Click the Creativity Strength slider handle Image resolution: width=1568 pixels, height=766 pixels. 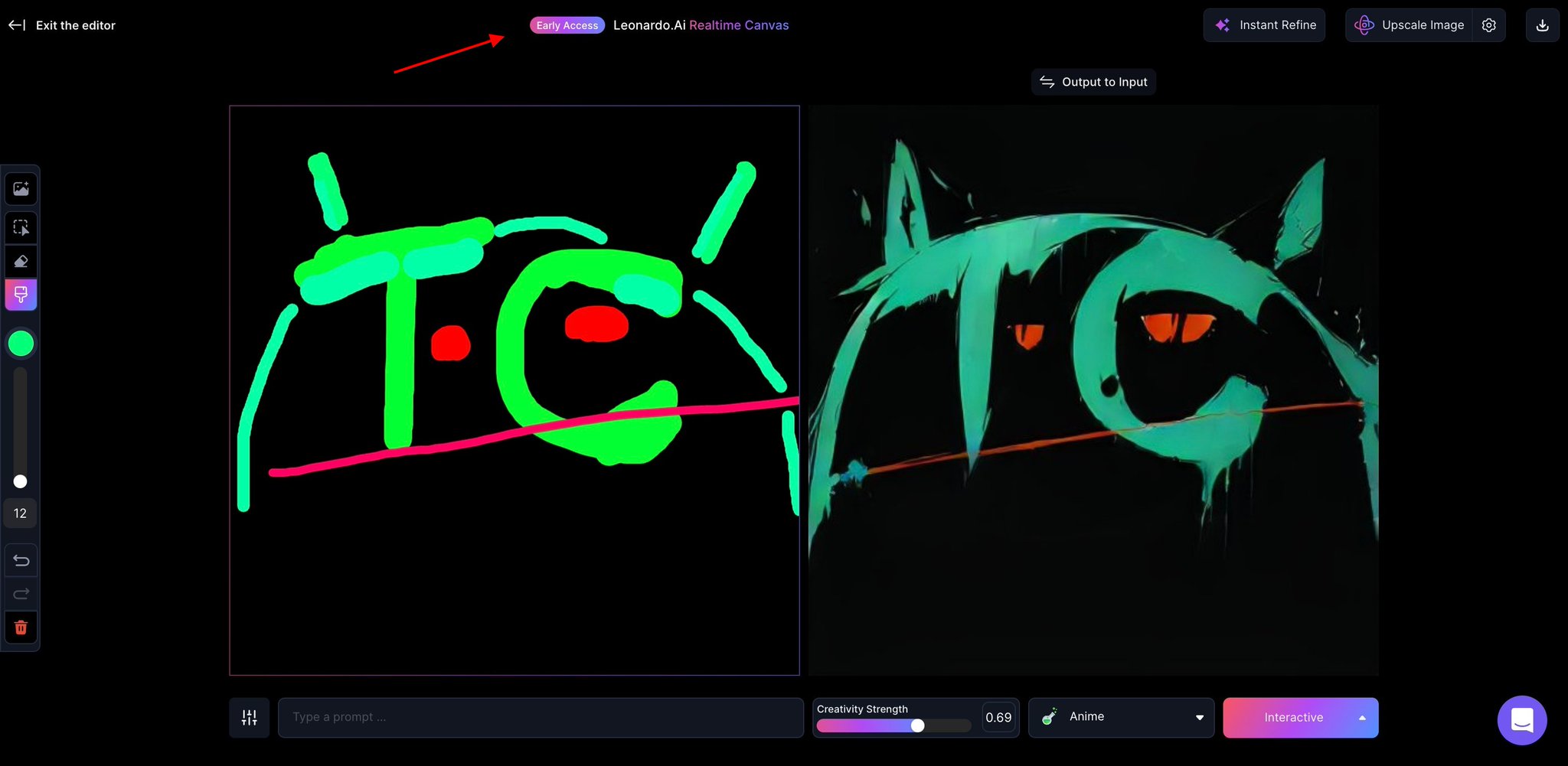point(917,725)
